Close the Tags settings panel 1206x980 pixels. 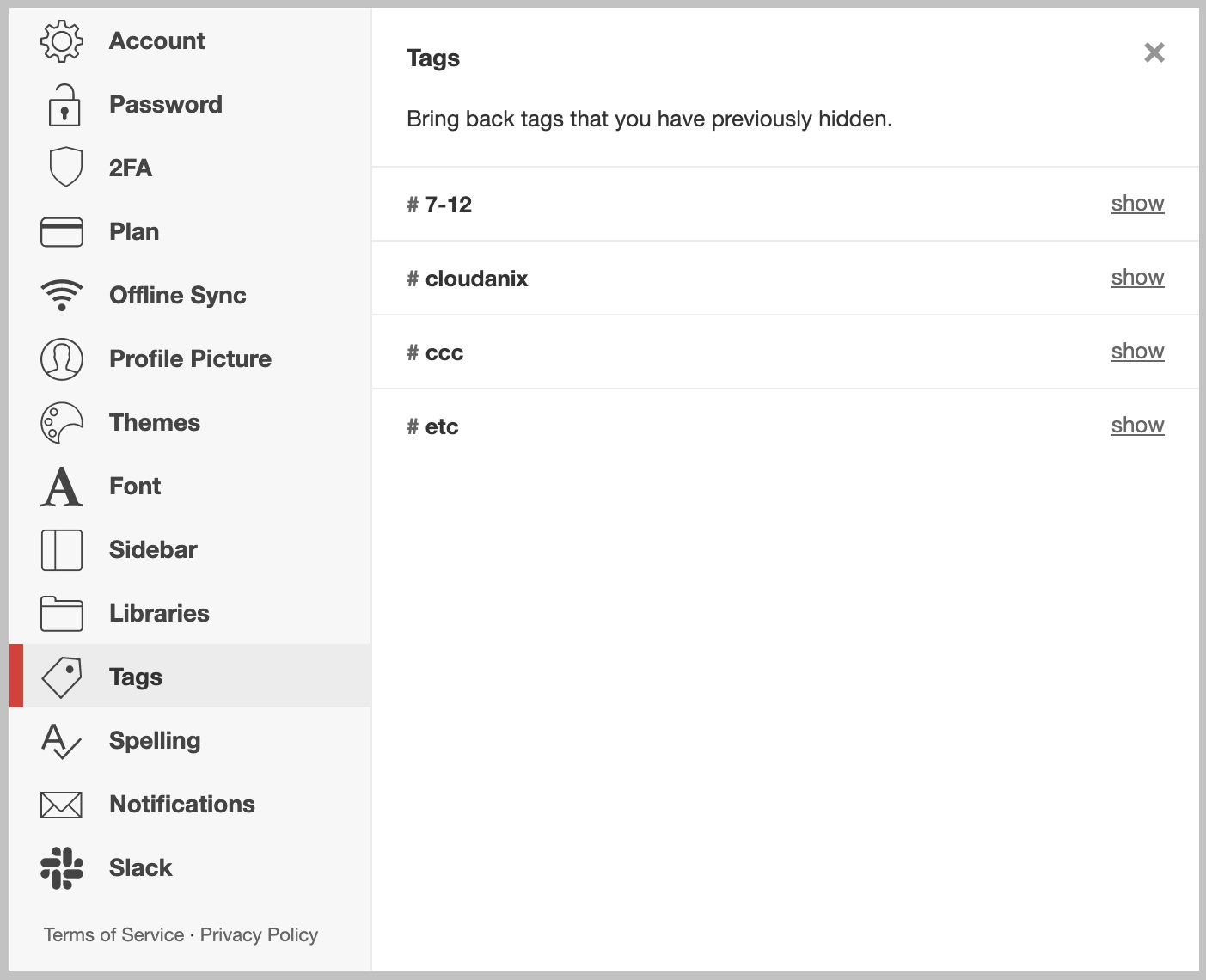[1154, 53]
